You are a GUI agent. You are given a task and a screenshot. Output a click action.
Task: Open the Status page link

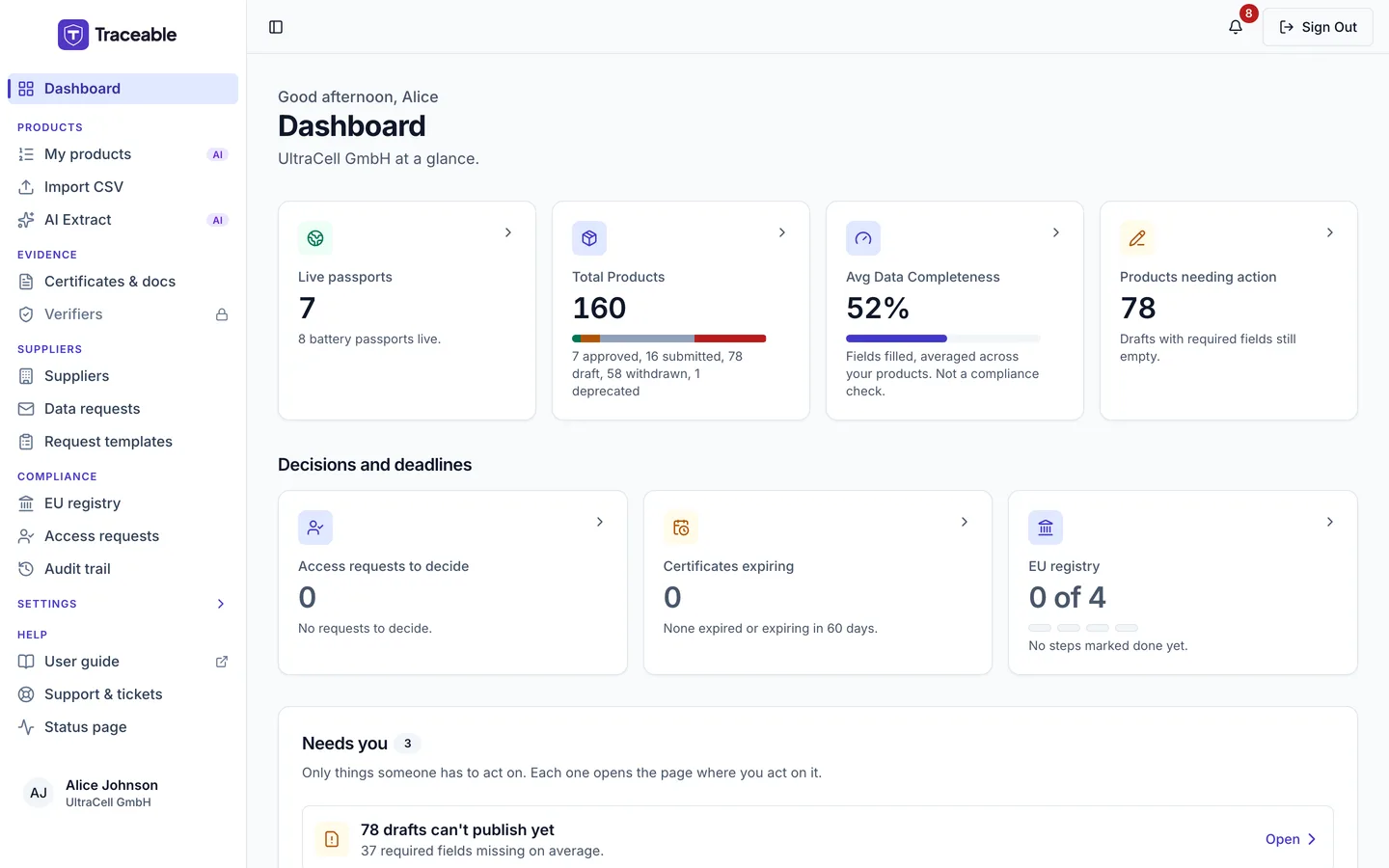click(x=123, y=727)
